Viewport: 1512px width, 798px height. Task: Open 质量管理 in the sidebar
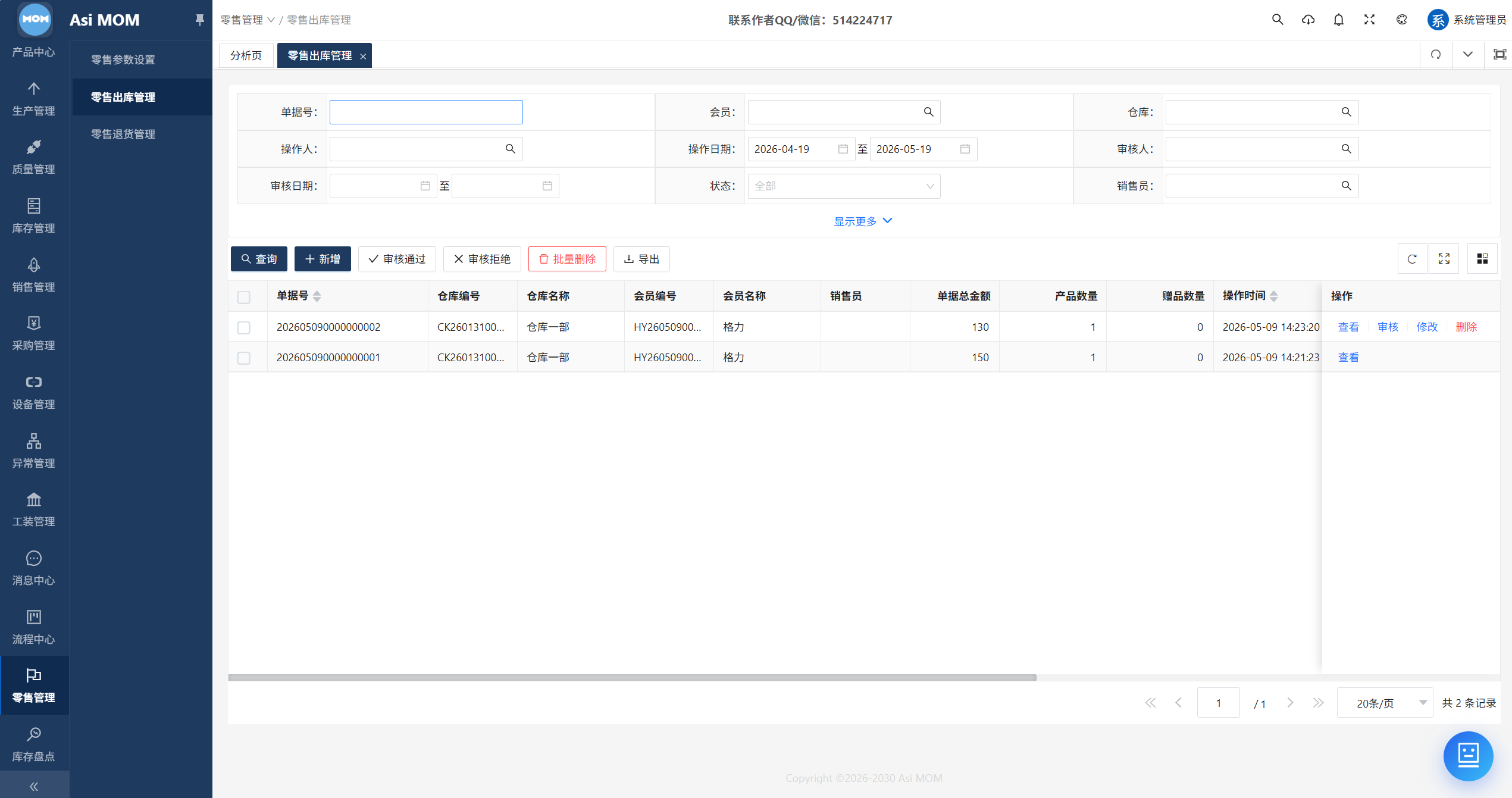tap(34, 158)
